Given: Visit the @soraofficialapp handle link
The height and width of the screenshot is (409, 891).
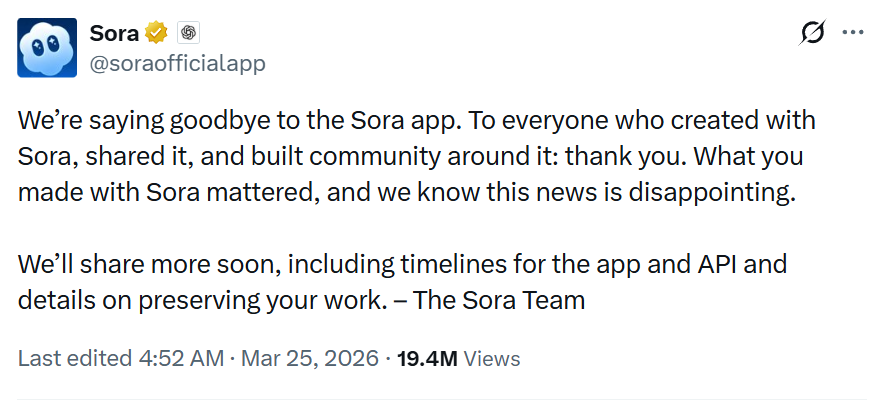Looking at the screenshot, I should click(177, 63).
